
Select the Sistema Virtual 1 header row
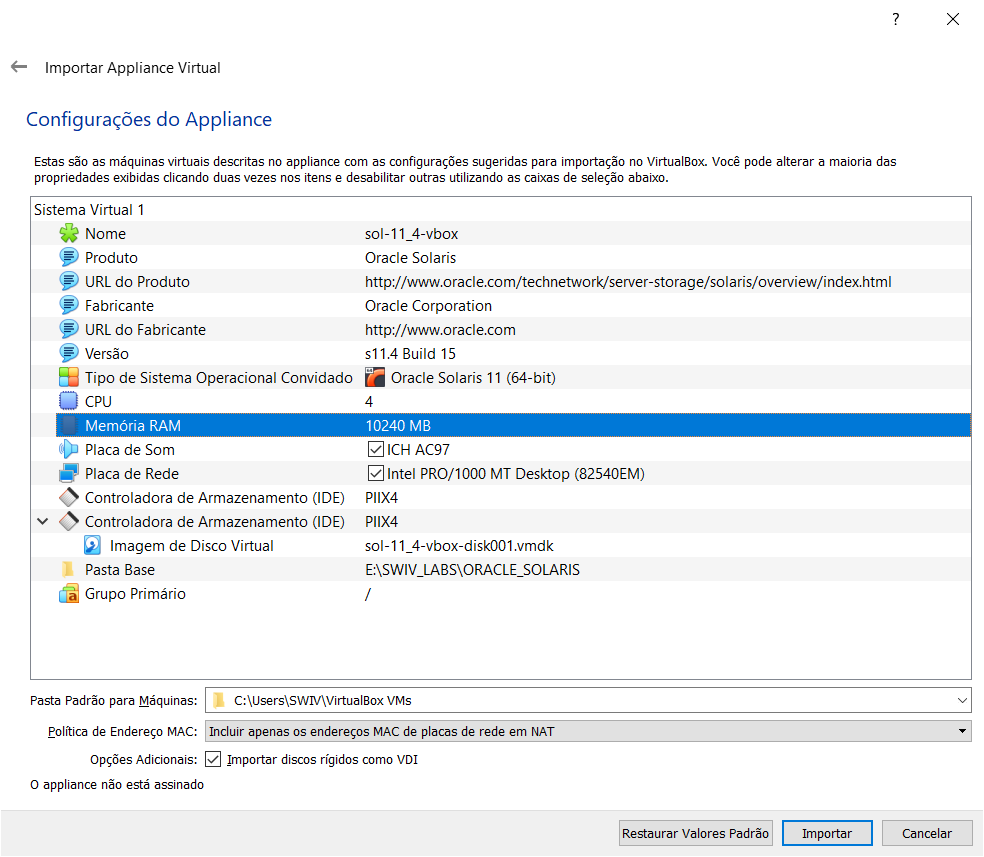[501, 210]
